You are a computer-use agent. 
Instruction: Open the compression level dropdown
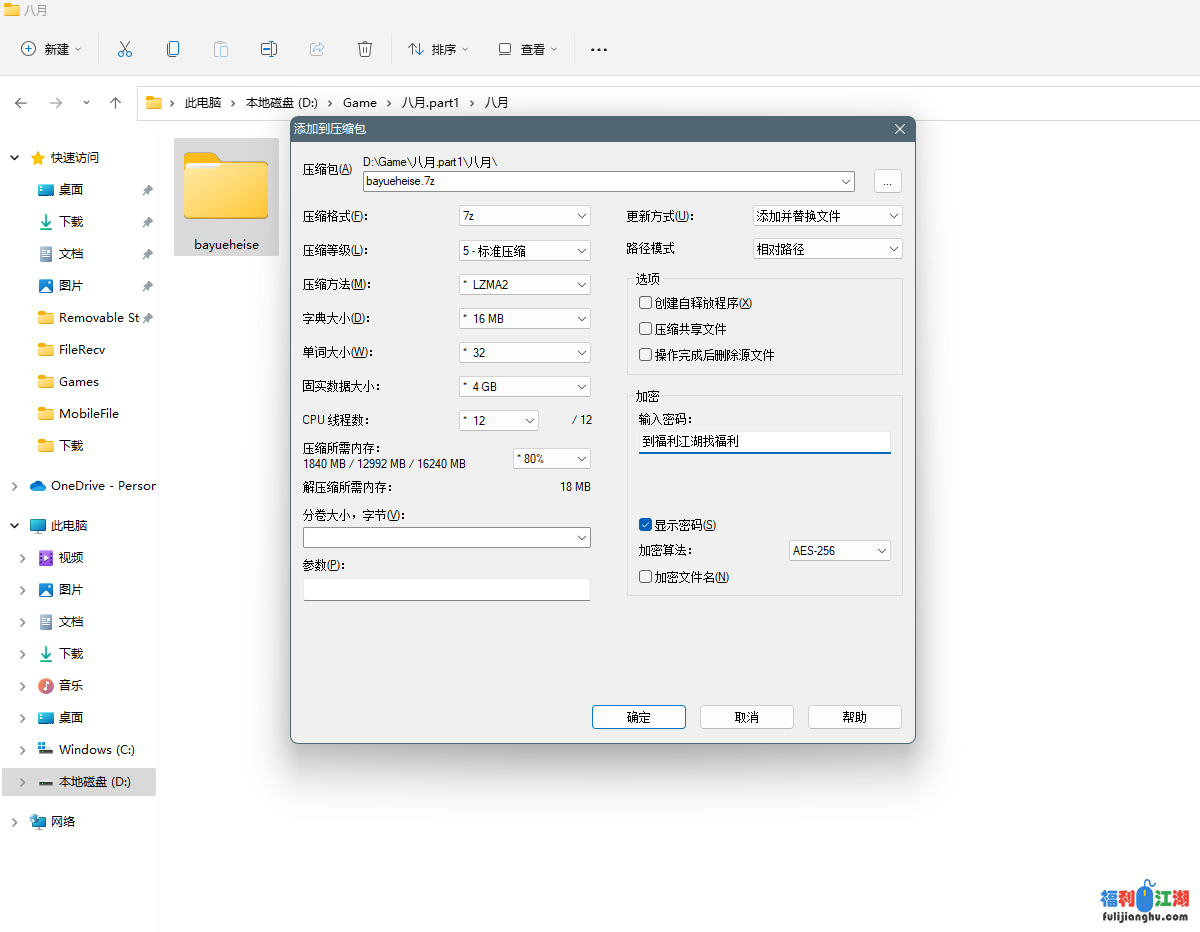coord(525,250)
